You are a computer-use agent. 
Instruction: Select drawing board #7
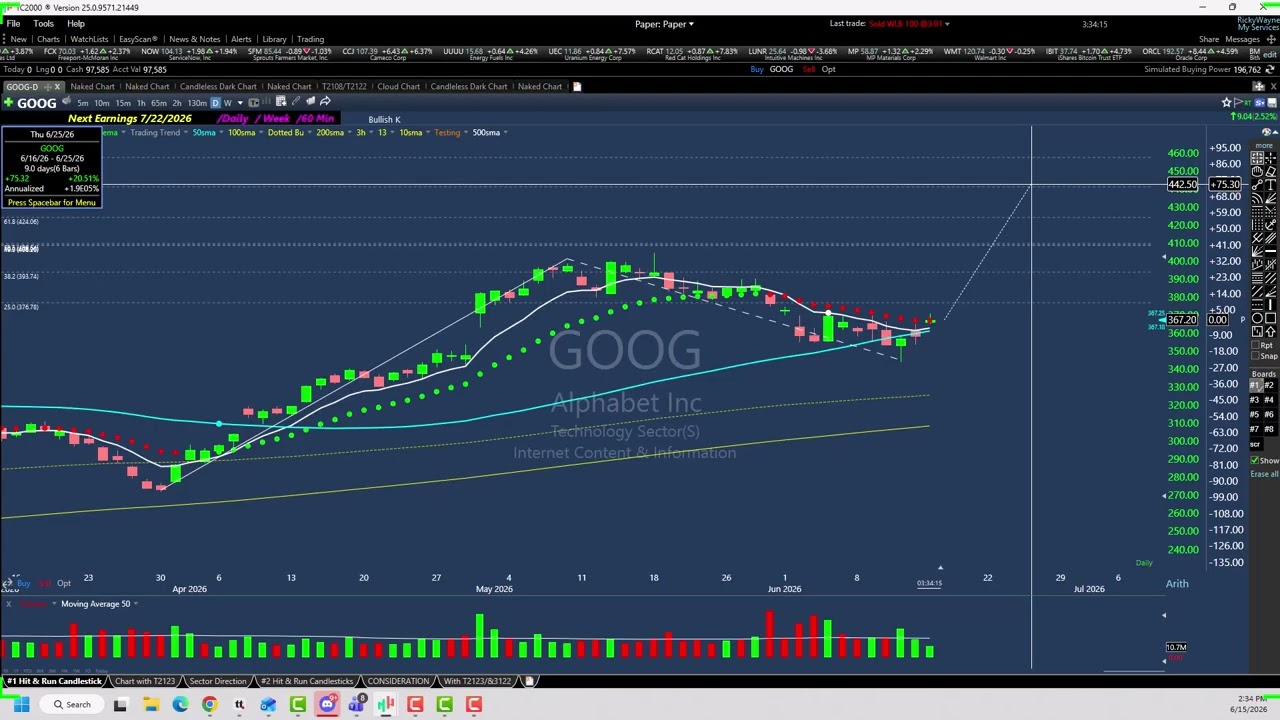tap(1255, 429)
